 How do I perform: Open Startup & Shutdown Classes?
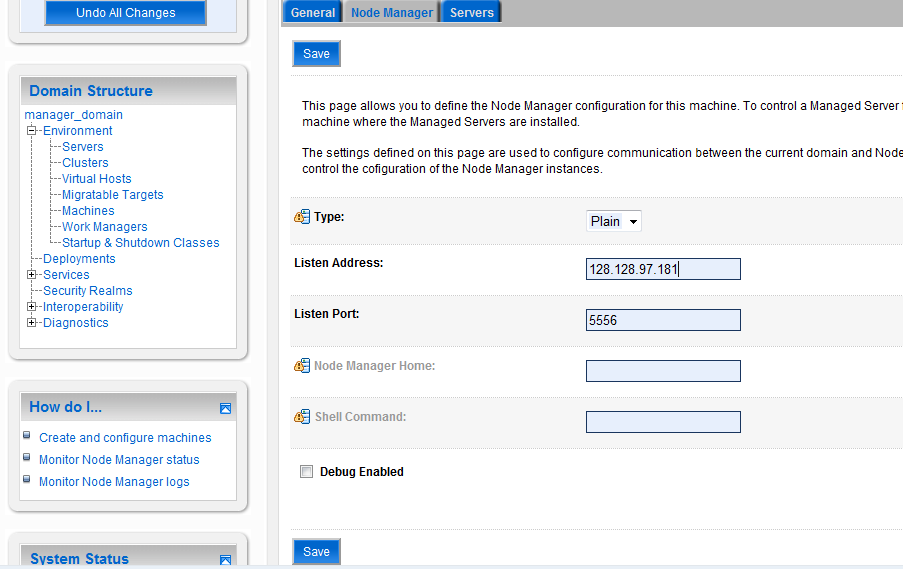(141, 243)
